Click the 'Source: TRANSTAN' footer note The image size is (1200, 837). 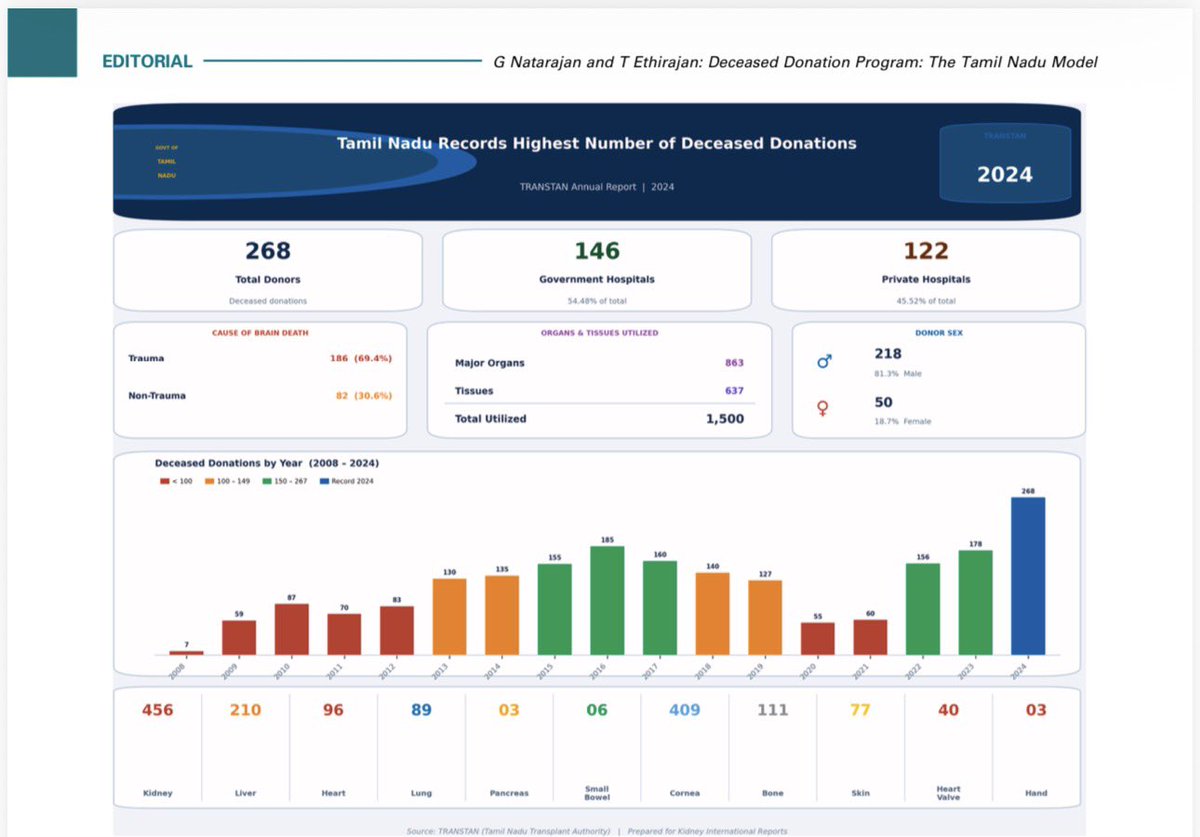(597, 831)
